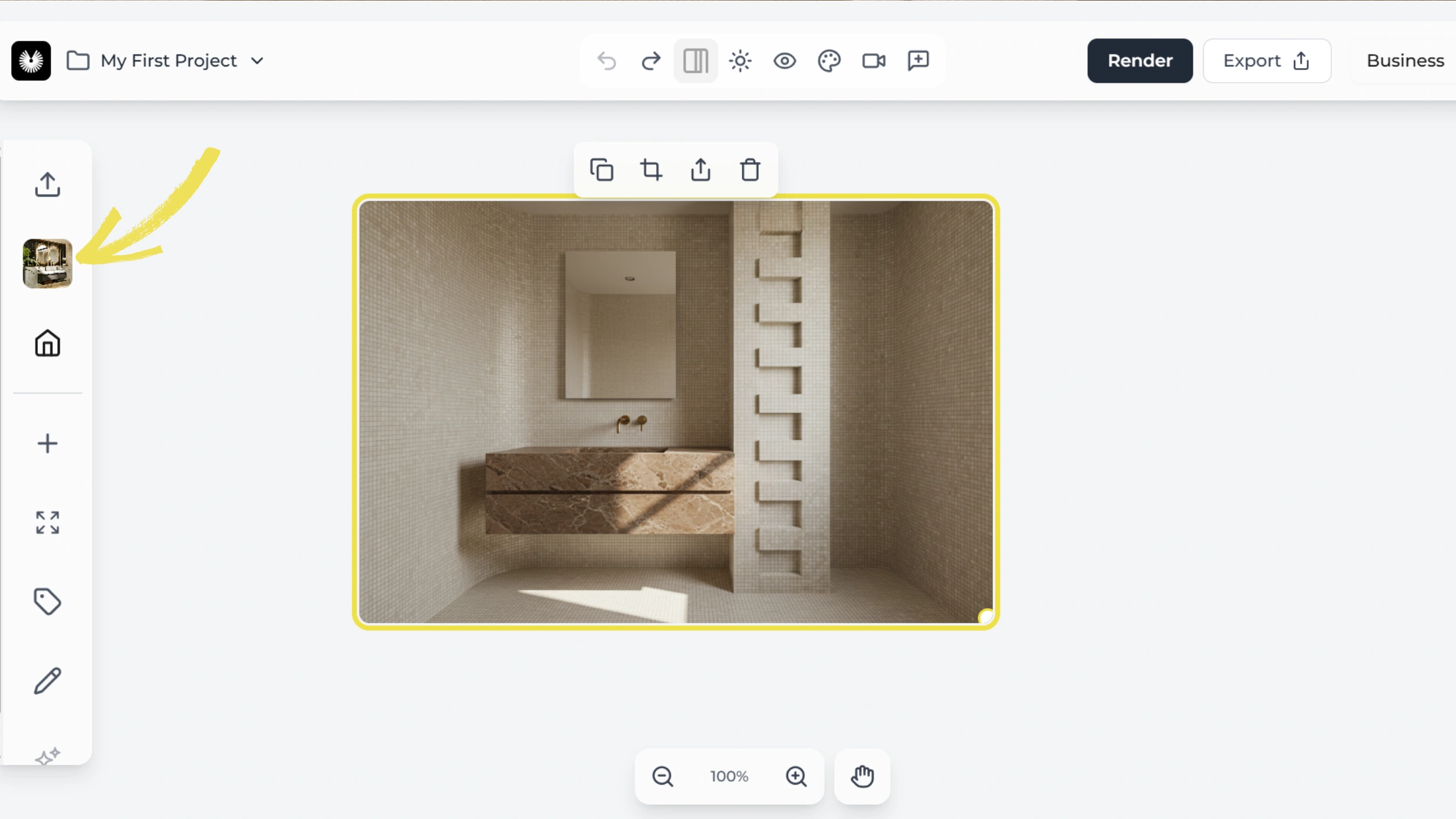Click the zoom in magnifier button
This screenshot has width=1456, height=819.
pos(796,776)
